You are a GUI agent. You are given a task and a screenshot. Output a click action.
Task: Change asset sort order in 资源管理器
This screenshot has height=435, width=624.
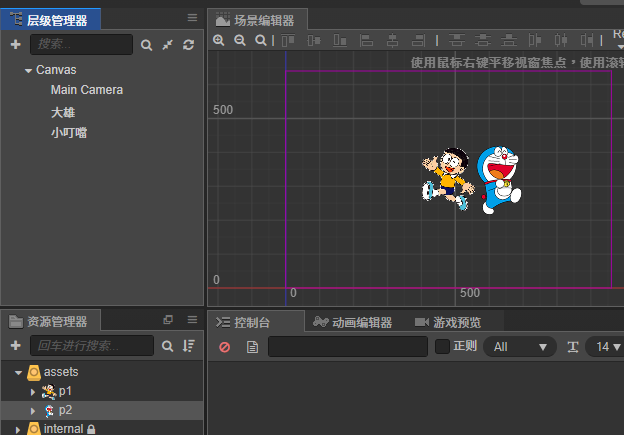click(189, 346)
